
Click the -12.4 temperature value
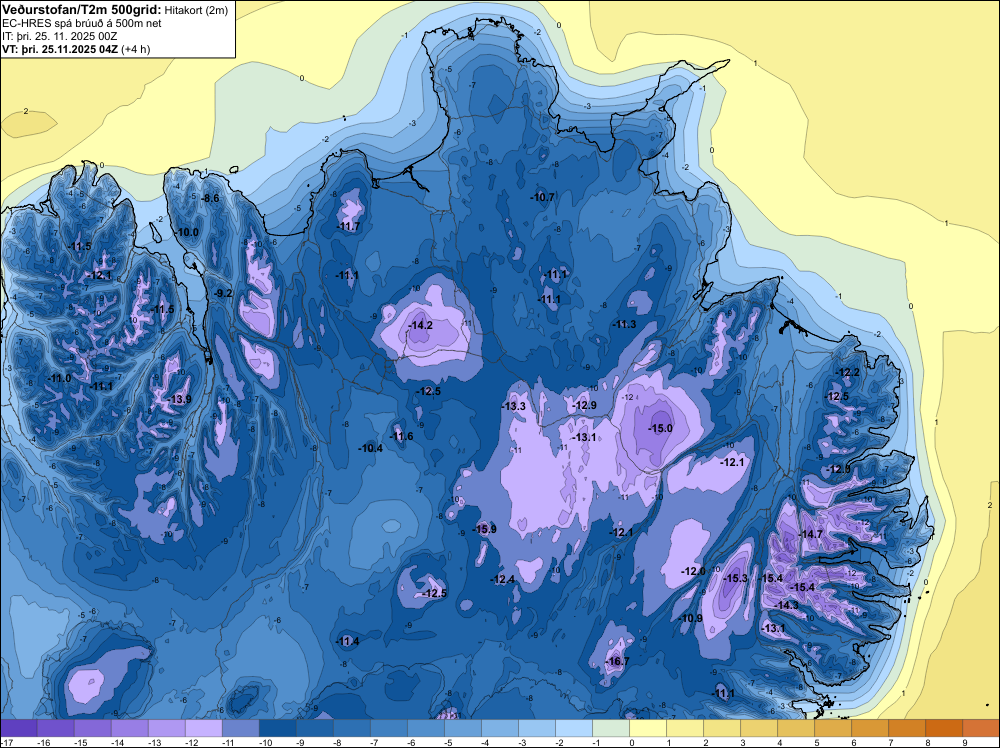(x=503, y=579)
